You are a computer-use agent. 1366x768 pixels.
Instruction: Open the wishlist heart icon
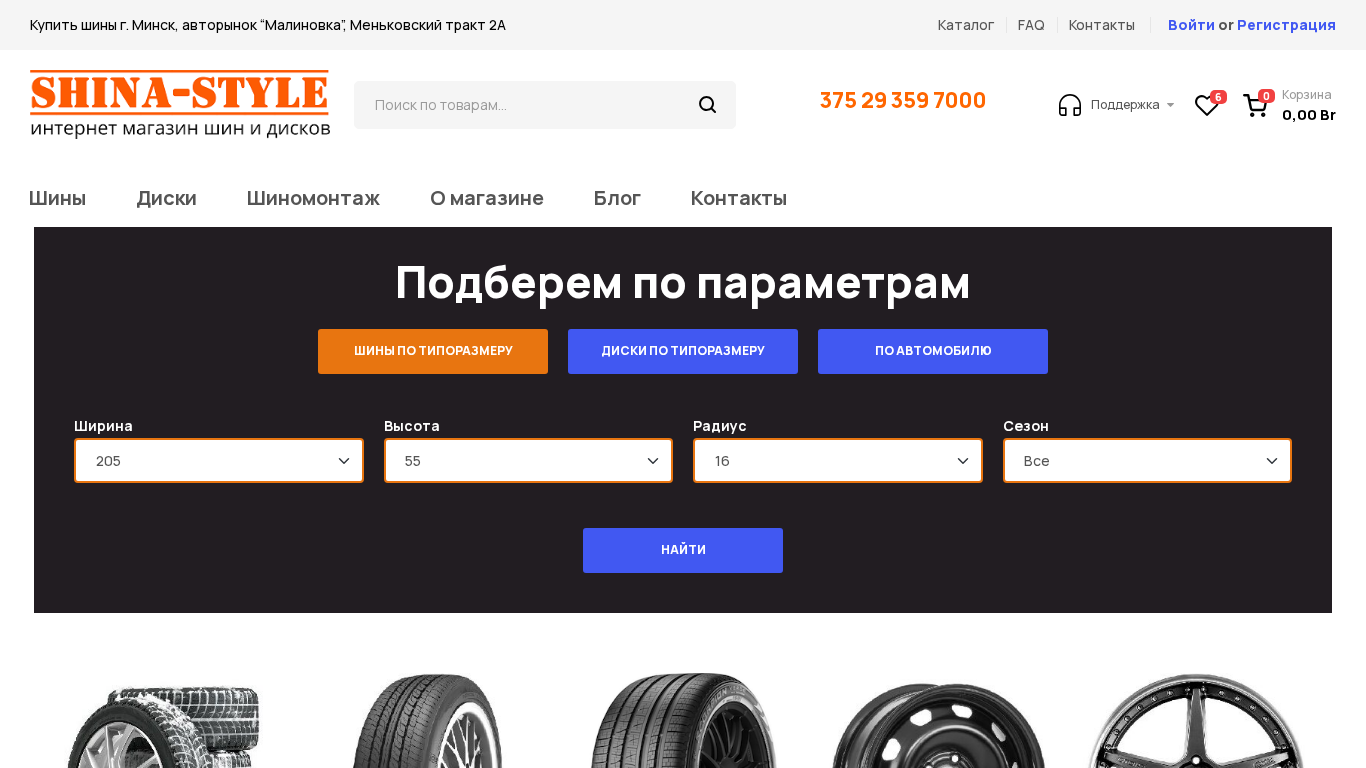click(1207, 105)
